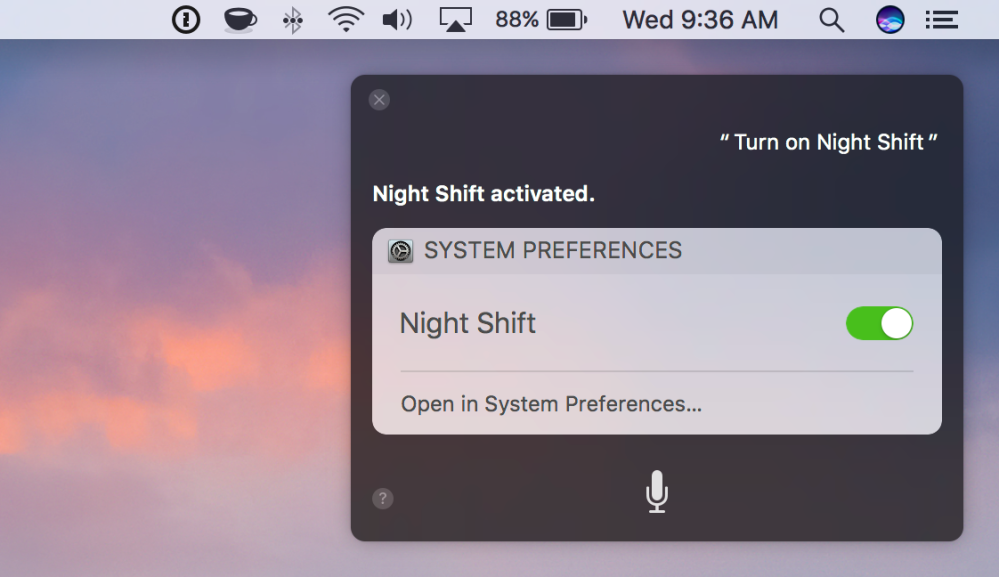Click the coffee cup menu bar icon
Image resolution: width=999 pixels, height=577 pixels.
[x=239, y=20]
